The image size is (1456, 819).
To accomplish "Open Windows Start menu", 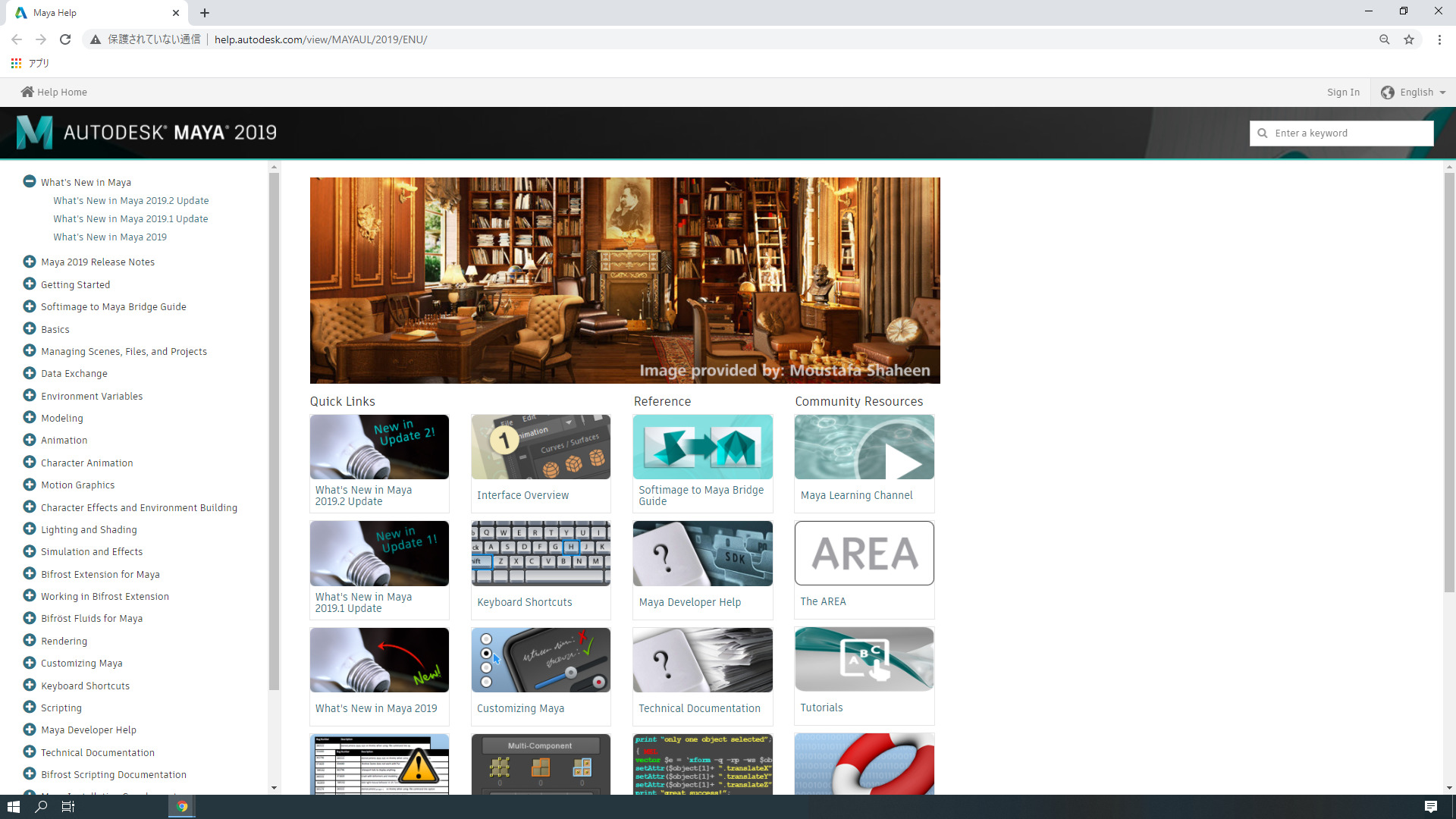I will 13,806.
